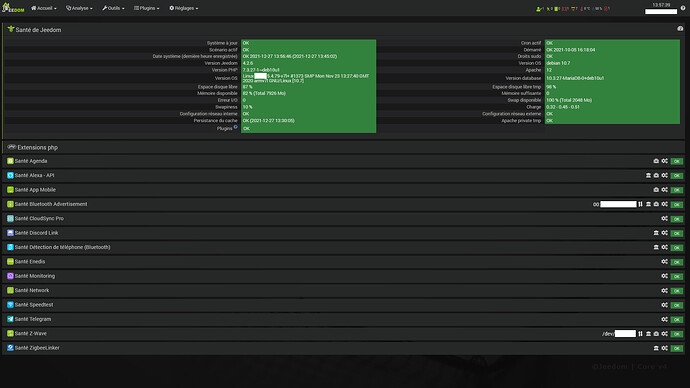Screen dimensions: 690x388
Task: Open gears icon on Santé ZigbeeLinker row
Action: [x=664, y=348]
